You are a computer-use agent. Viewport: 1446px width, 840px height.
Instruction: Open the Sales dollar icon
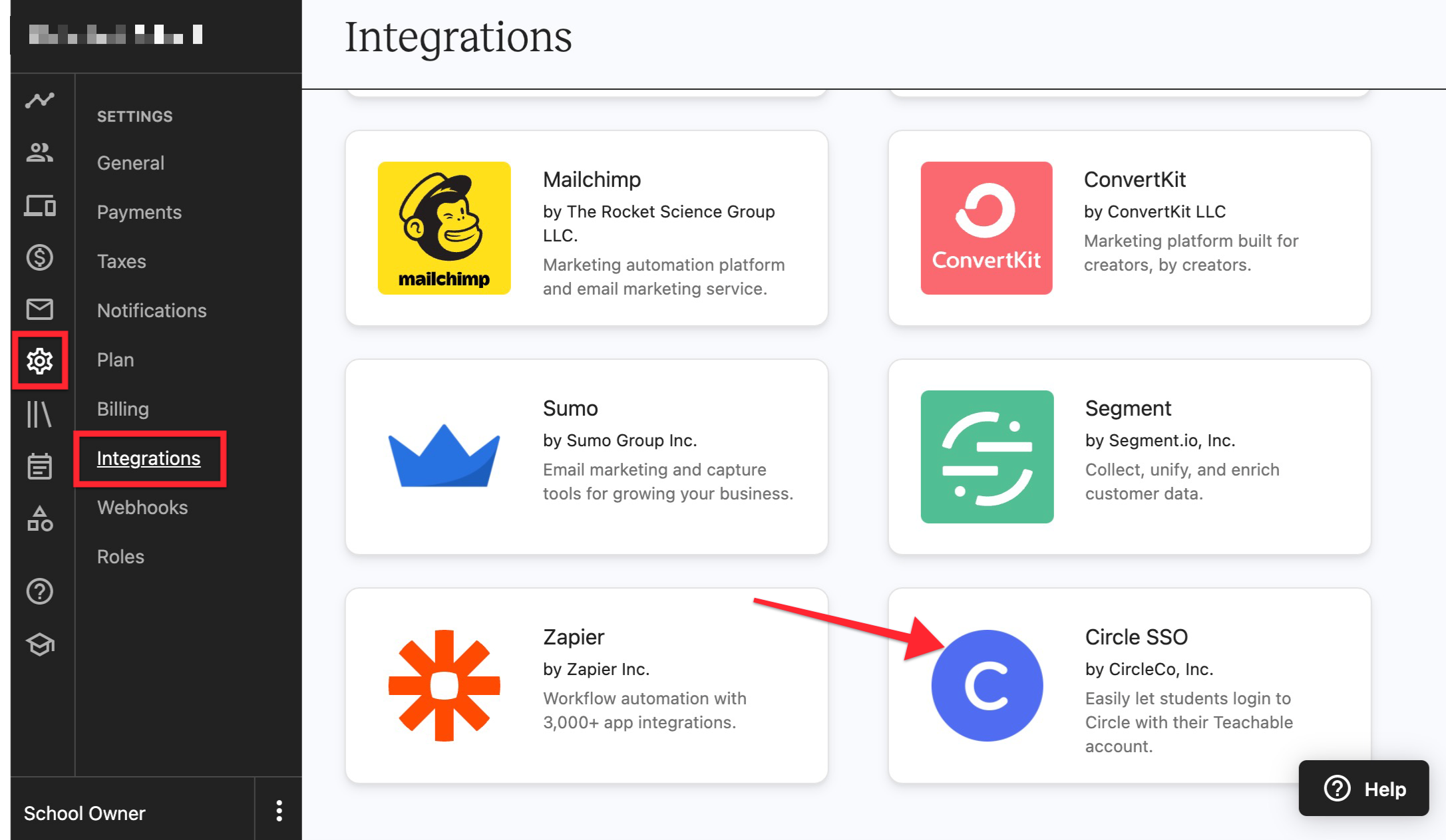(40, 257)
